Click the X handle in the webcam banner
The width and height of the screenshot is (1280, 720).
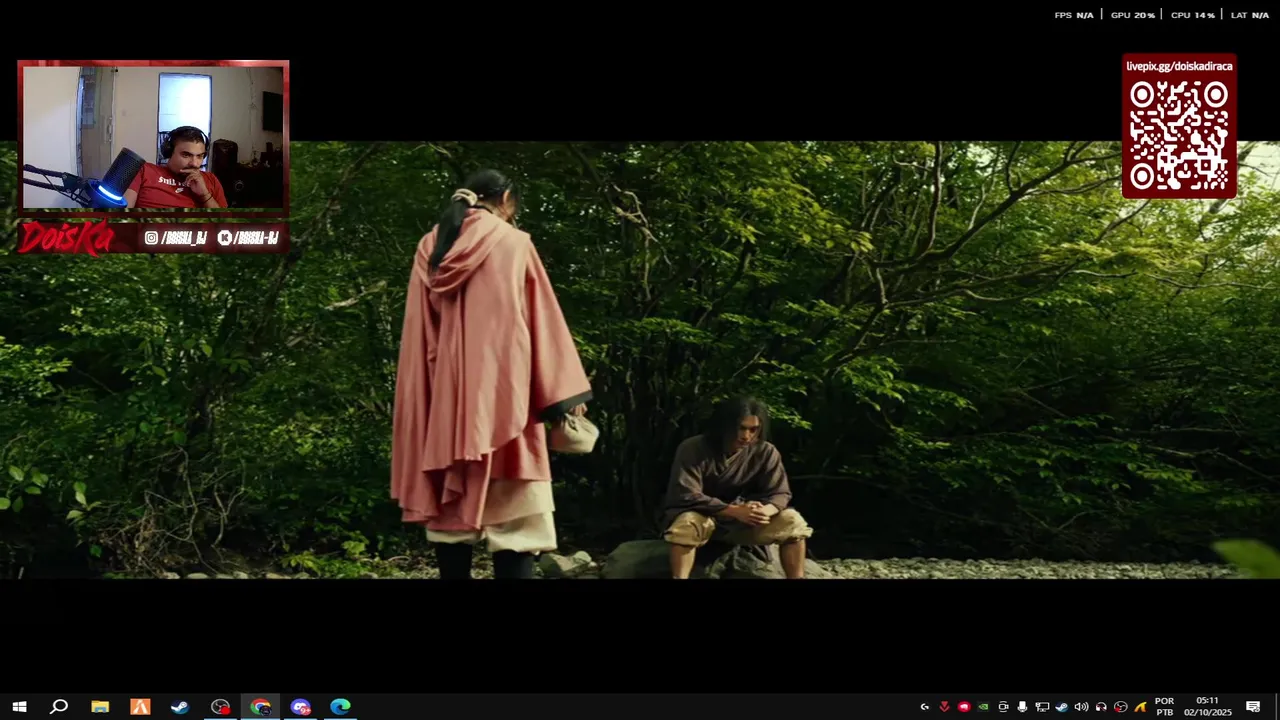pyautogui.click(x=248, y=238)
